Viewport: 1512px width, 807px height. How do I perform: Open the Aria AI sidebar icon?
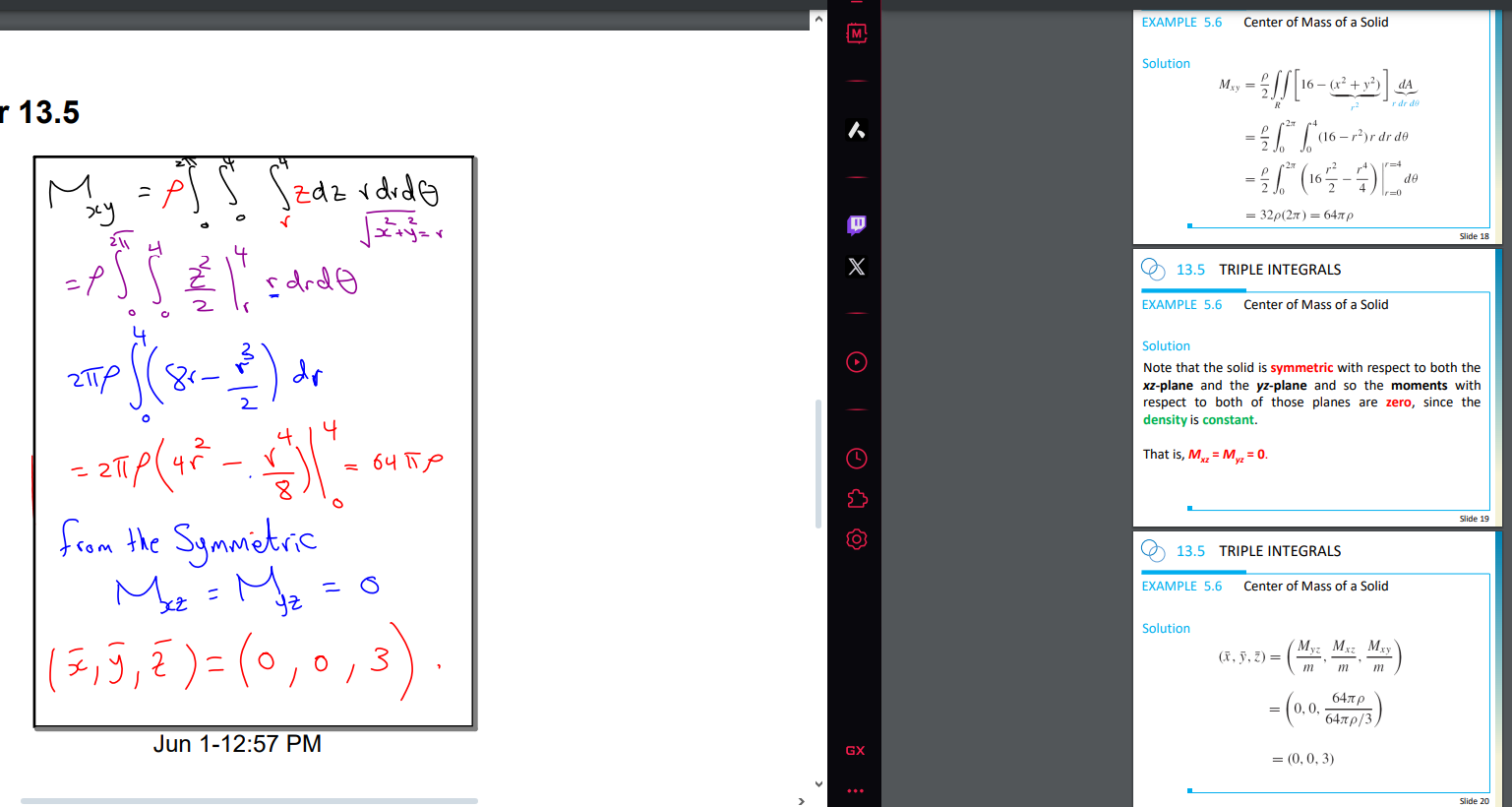857,130
